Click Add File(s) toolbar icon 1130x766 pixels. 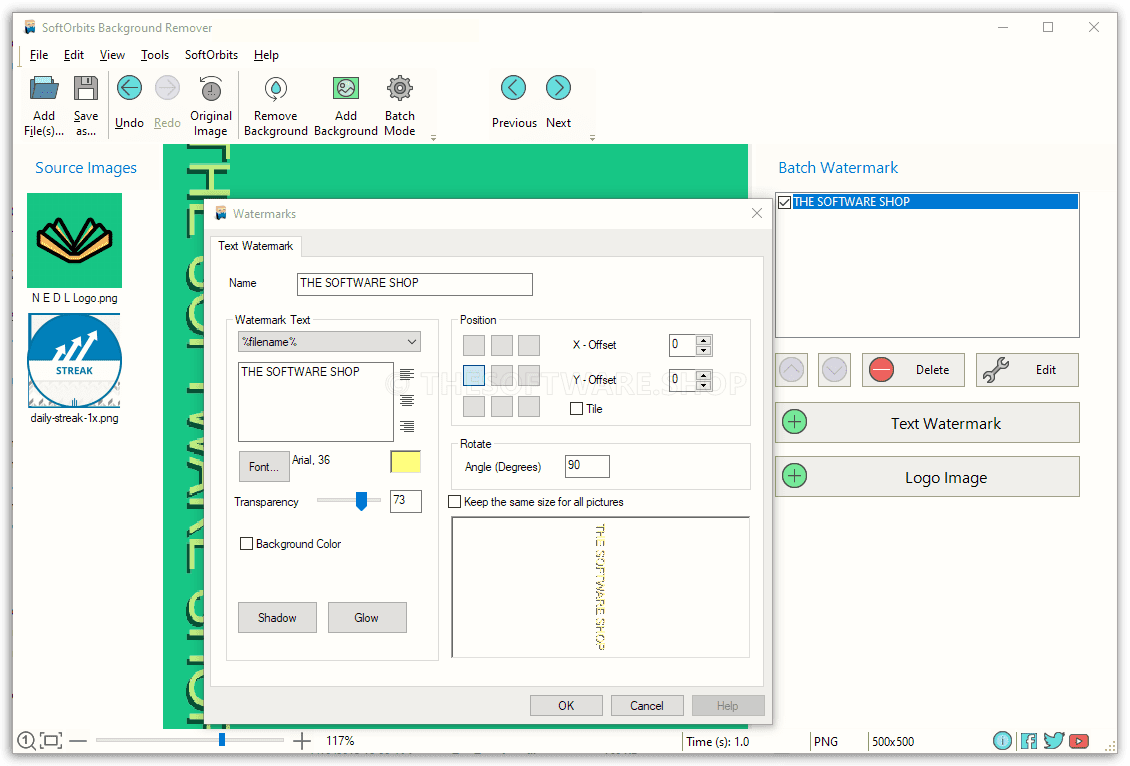[x=44, y=89]
